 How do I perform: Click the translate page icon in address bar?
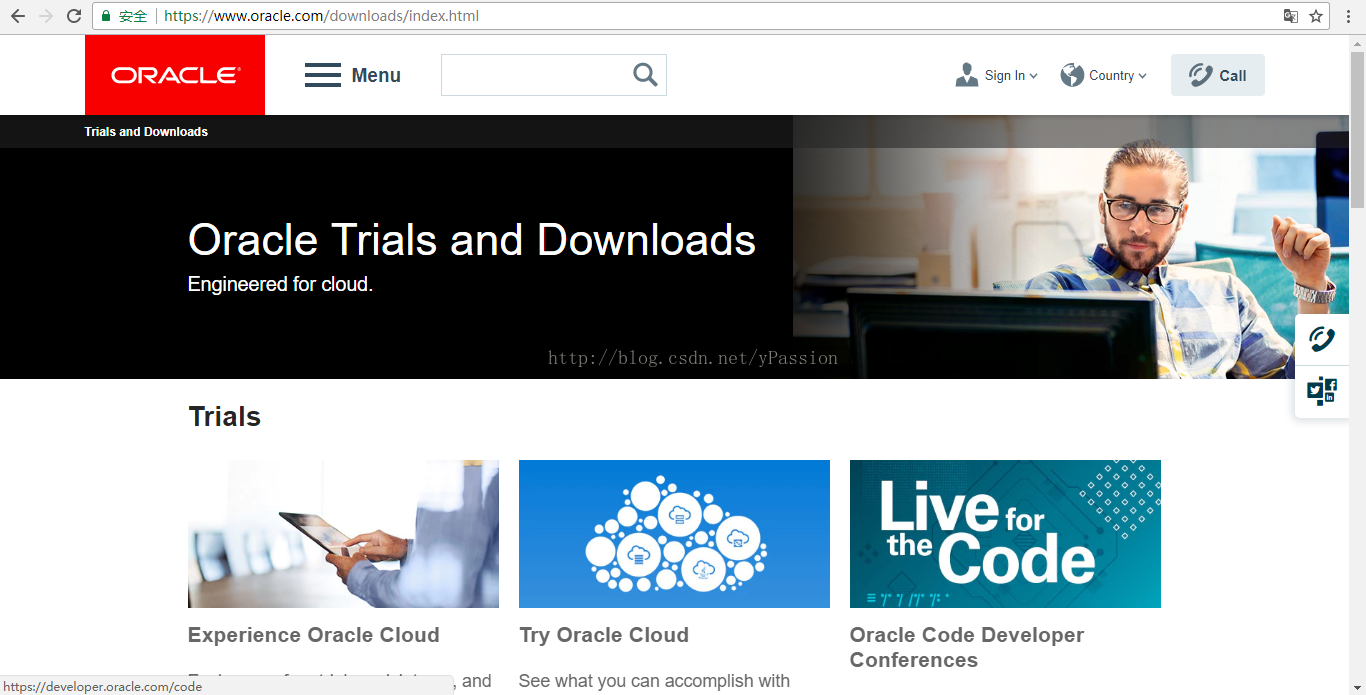[x=1291, y=16]
